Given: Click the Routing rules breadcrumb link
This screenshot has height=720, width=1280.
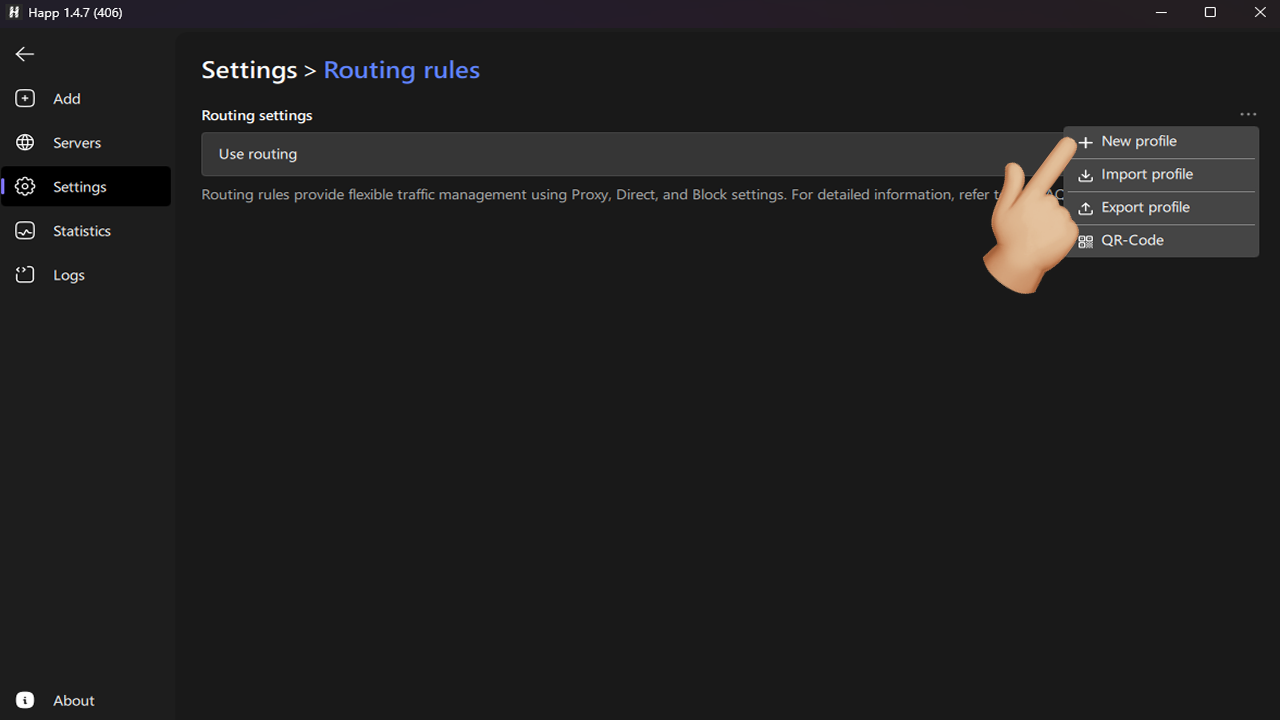Looking at the screenshot, I should tap(401, 70).
